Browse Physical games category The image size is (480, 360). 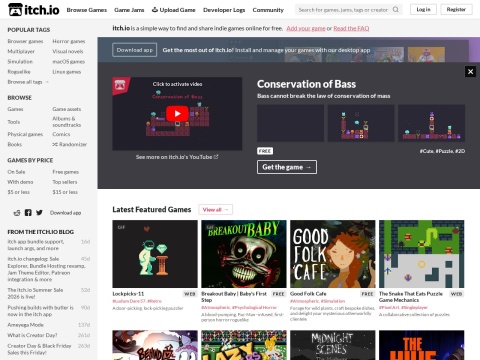tap(25, 134)
